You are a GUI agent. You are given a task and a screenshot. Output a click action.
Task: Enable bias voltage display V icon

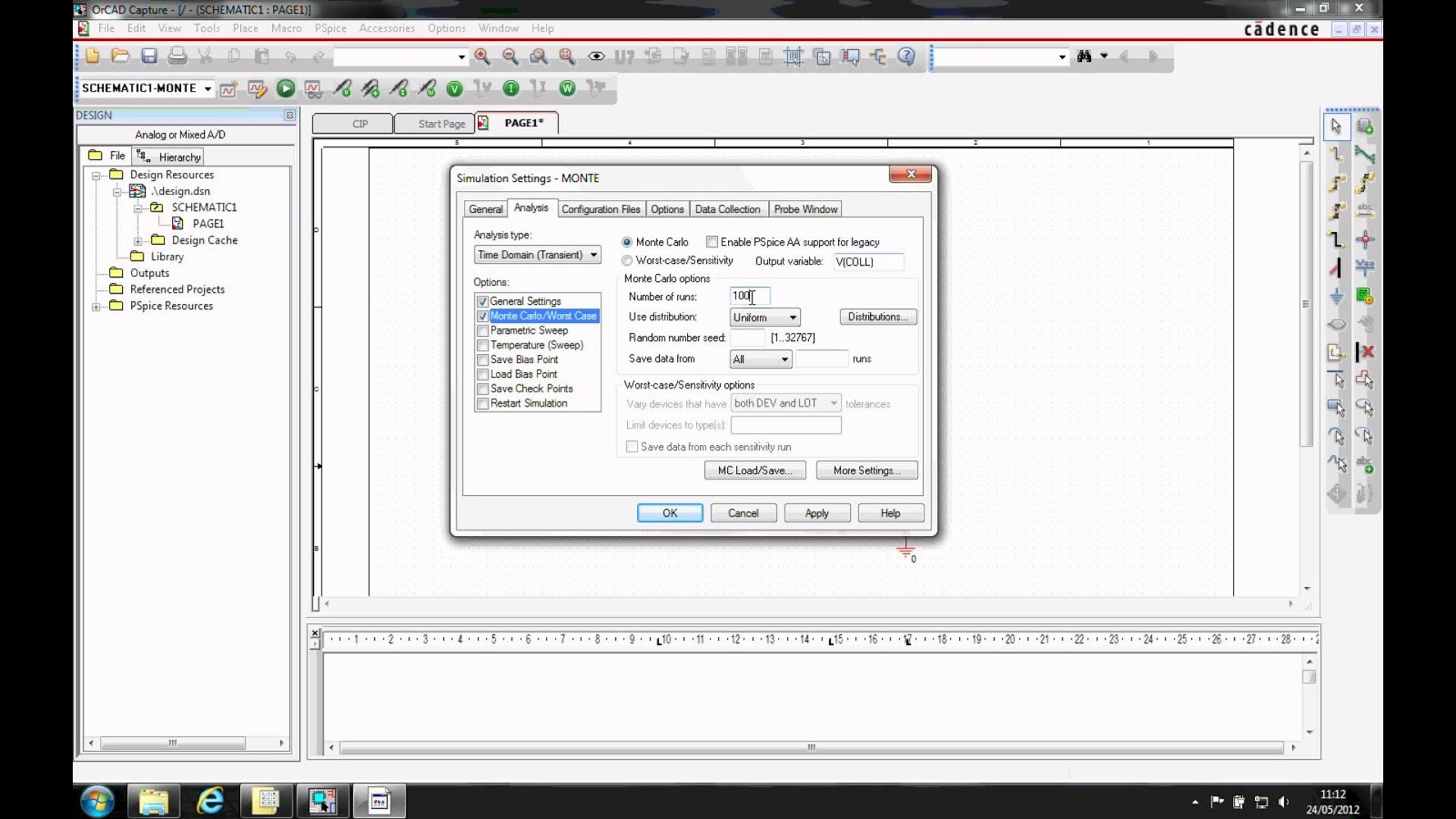pyautogui.click(x=455, y=88)
